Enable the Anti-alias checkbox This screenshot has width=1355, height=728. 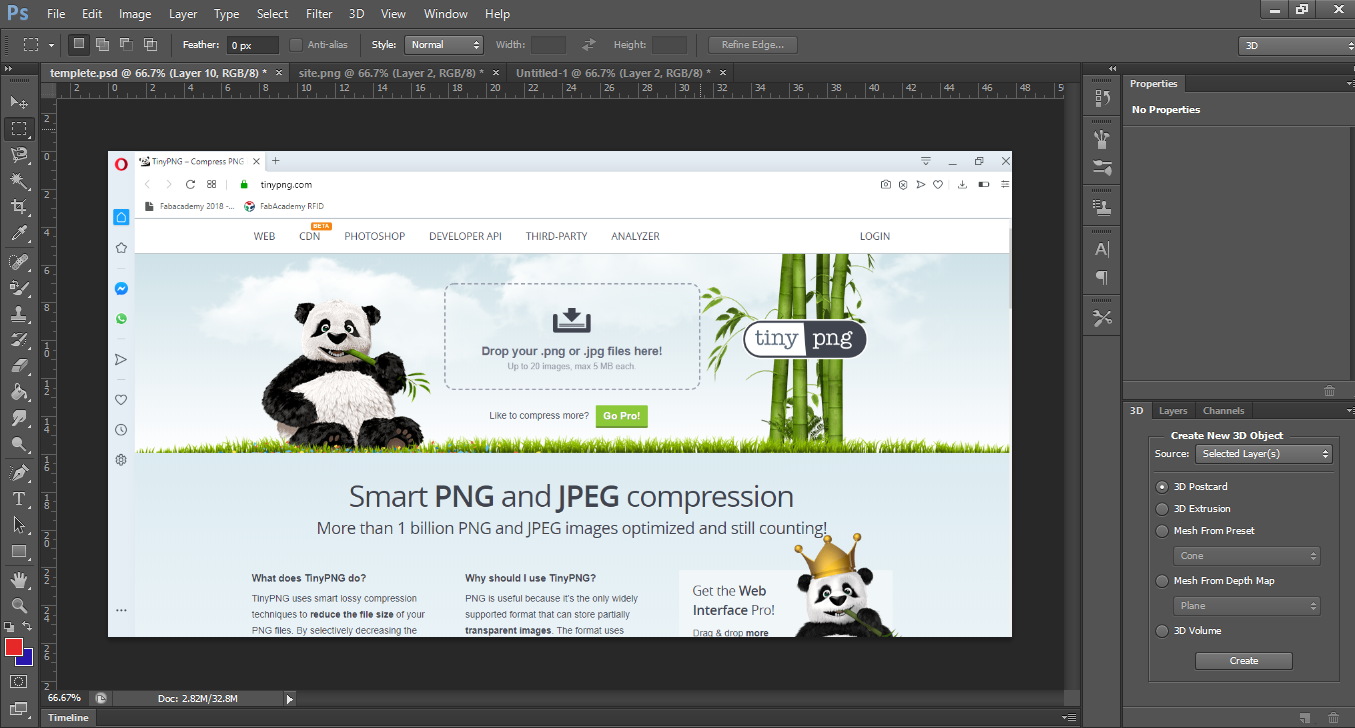tap(296, 45)
